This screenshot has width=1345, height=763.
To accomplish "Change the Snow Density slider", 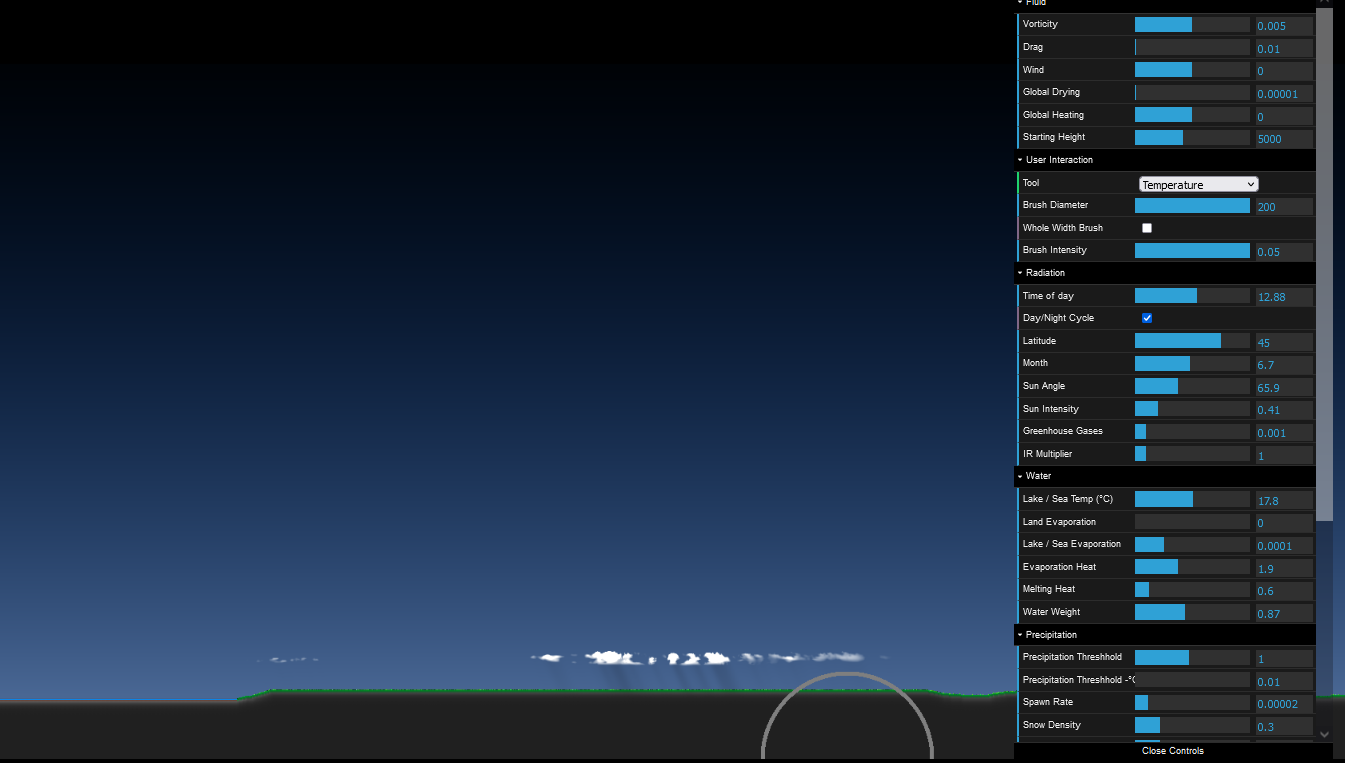I will (1192, 725).
